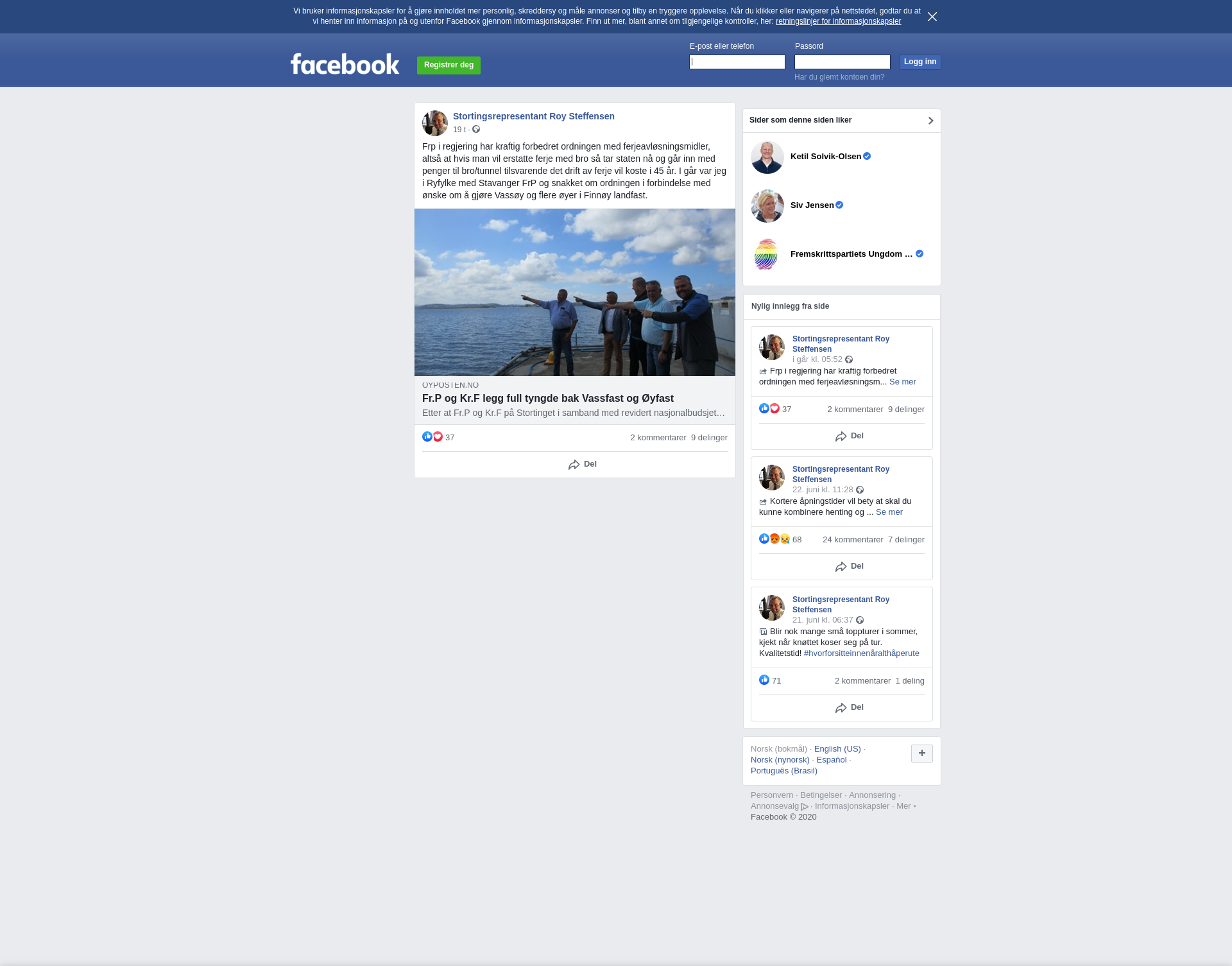Close the cookie notice banner

[932, 17]
